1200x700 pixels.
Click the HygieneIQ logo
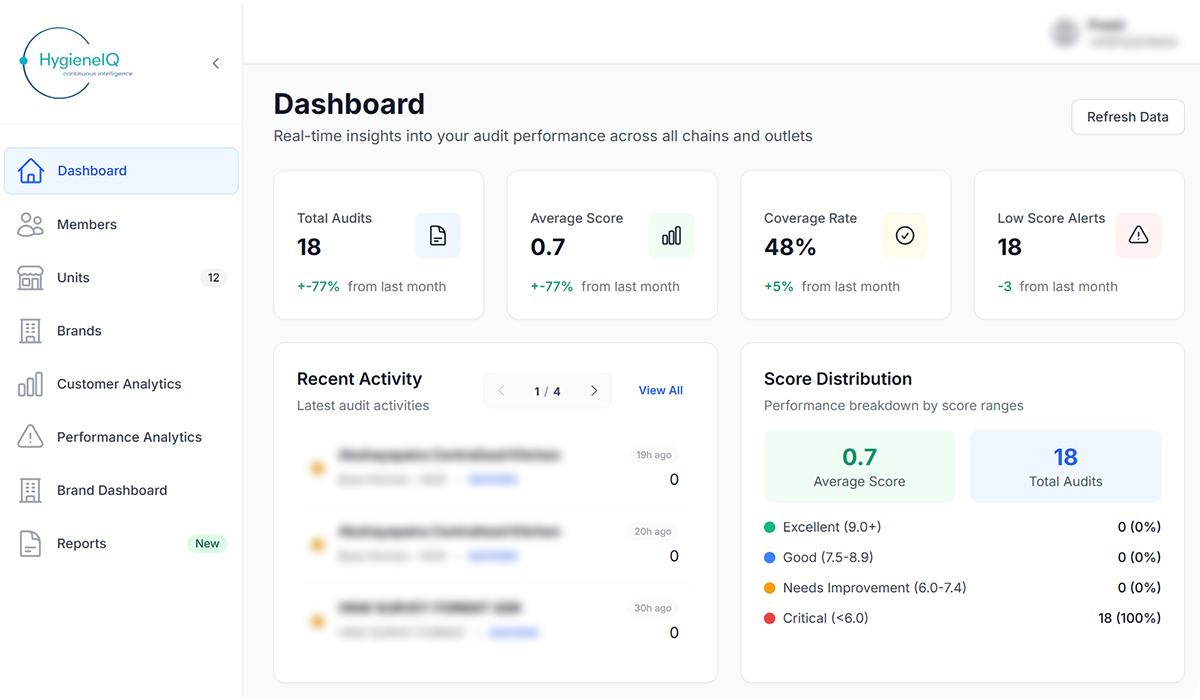[77, 63]
